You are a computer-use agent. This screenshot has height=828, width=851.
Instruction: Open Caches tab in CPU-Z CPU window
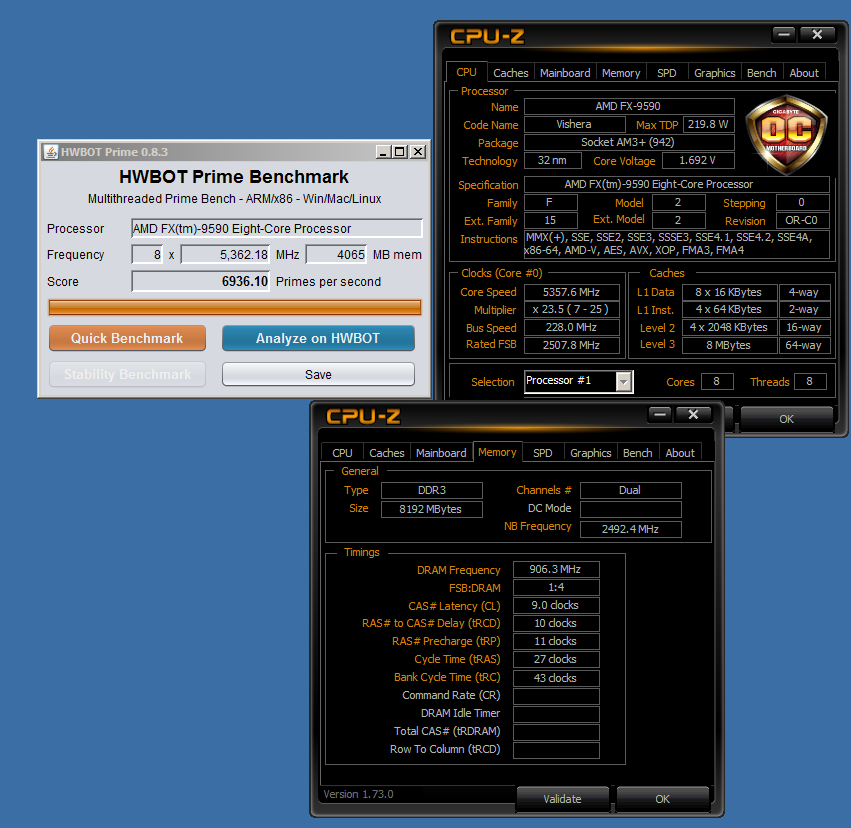[x=510, y=73]
